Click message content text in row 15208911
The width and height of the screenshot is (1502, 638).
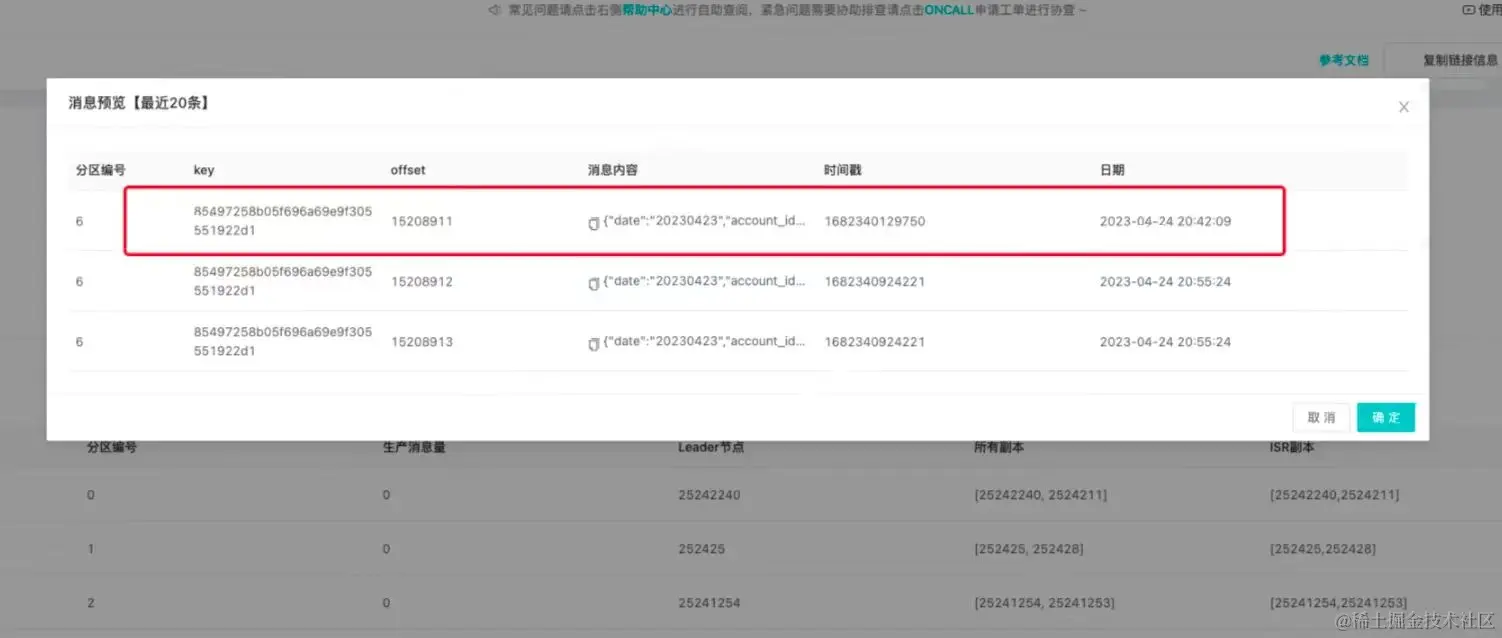coord(705,221)
